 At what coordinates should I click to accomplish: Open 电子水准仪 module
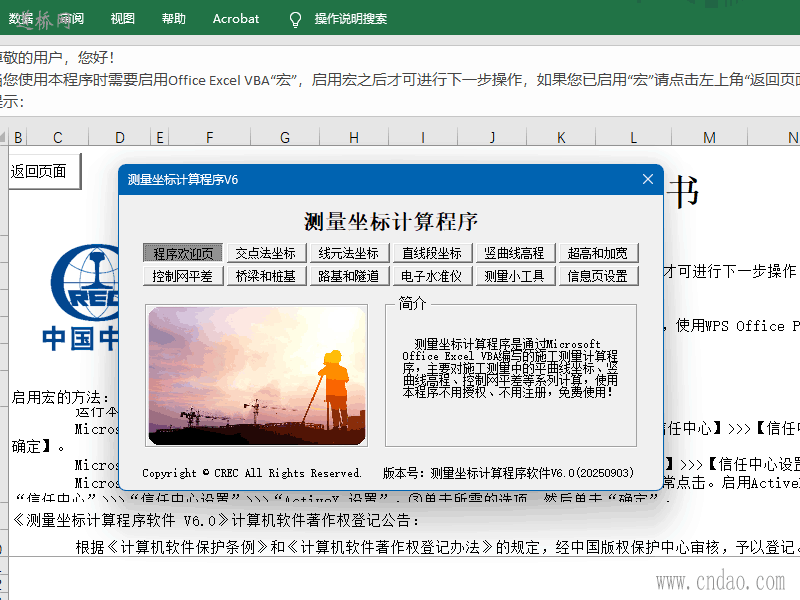(432, 276)
